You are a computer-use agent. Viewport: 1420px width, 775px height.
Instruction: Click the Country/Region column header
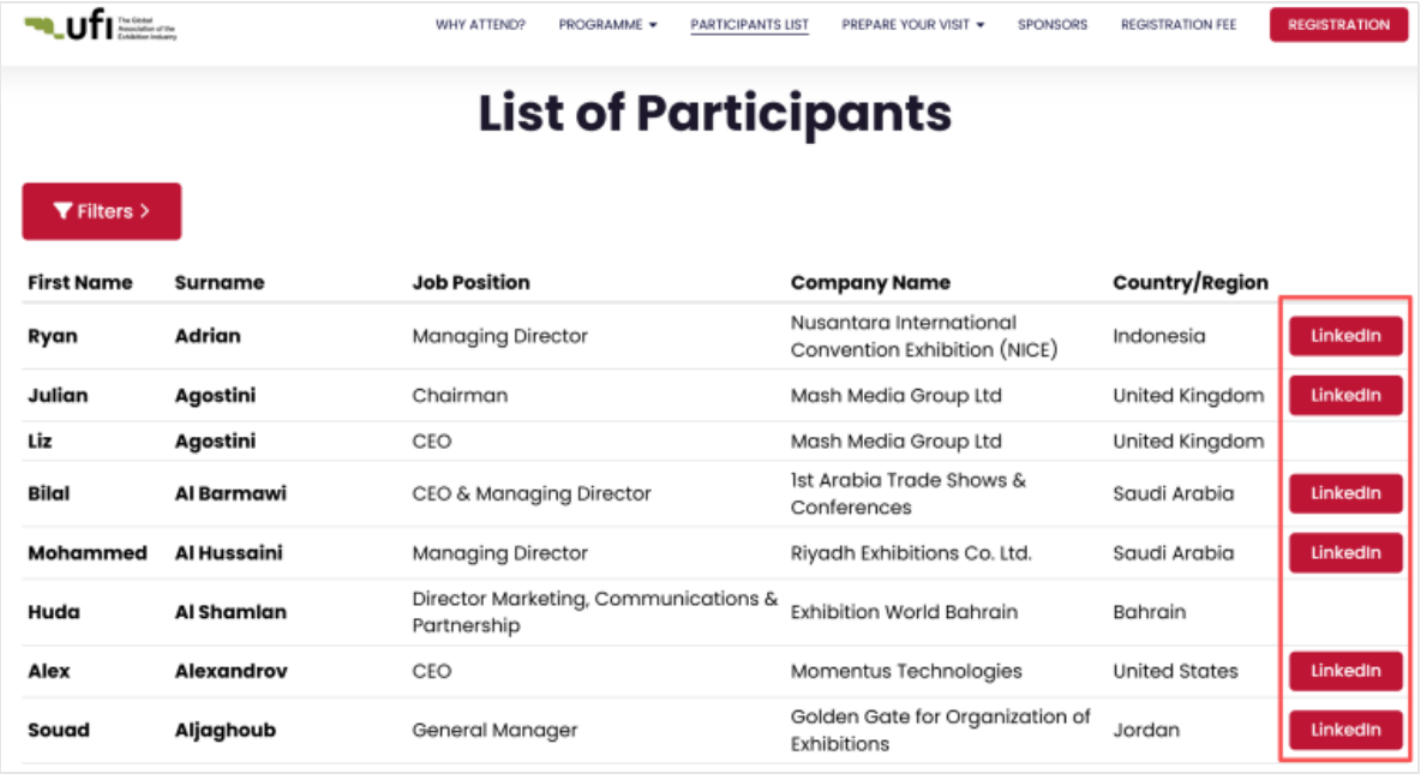[x=1190, y=283]
